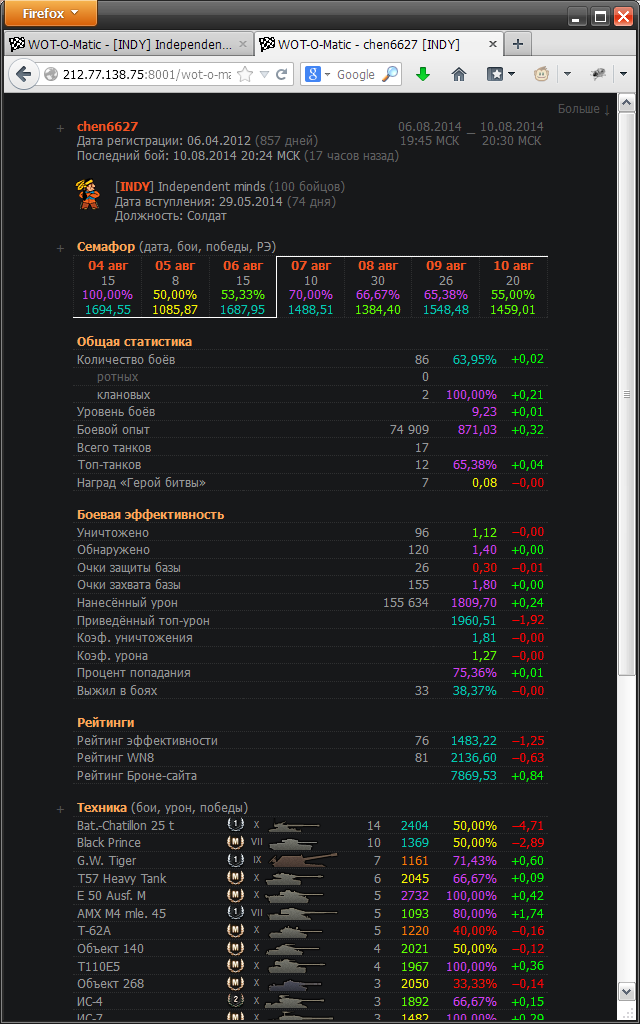640x1024 pixels.
Task: Expand the plus next to Техника
Action: coord(61,808)
